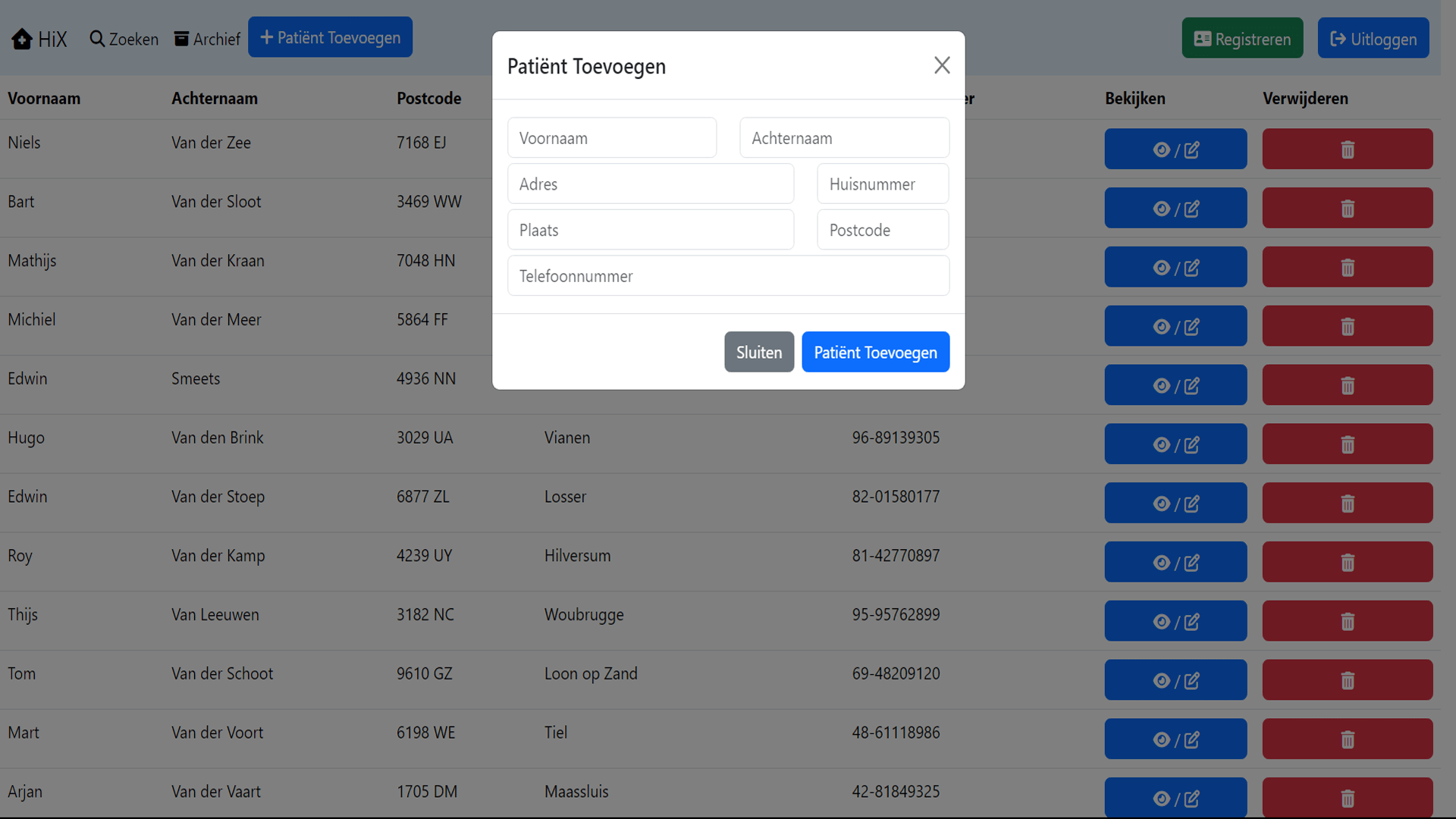
Task: Select phone number 48-61118986
Action: click(896, 733)
